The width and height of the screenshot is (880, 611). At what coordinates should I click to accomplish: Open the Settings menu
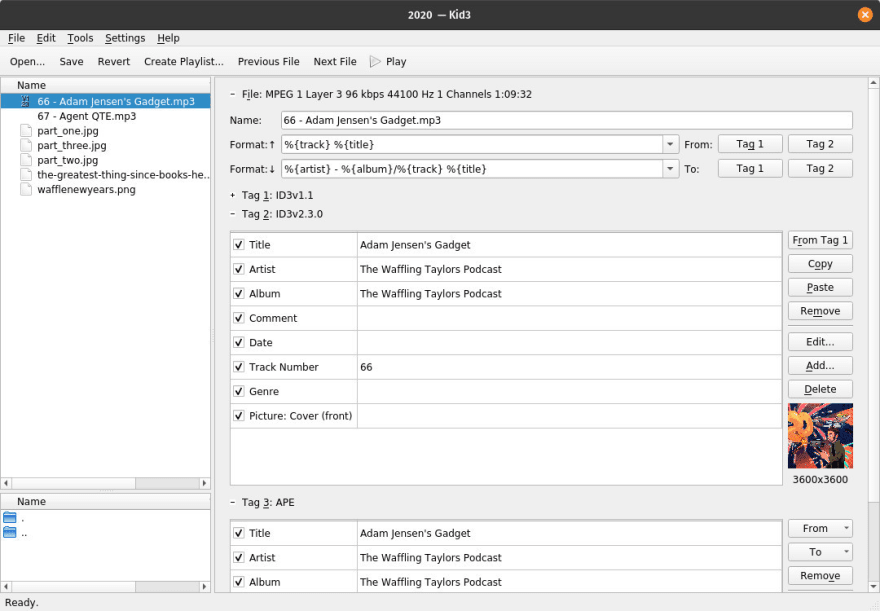125,38
